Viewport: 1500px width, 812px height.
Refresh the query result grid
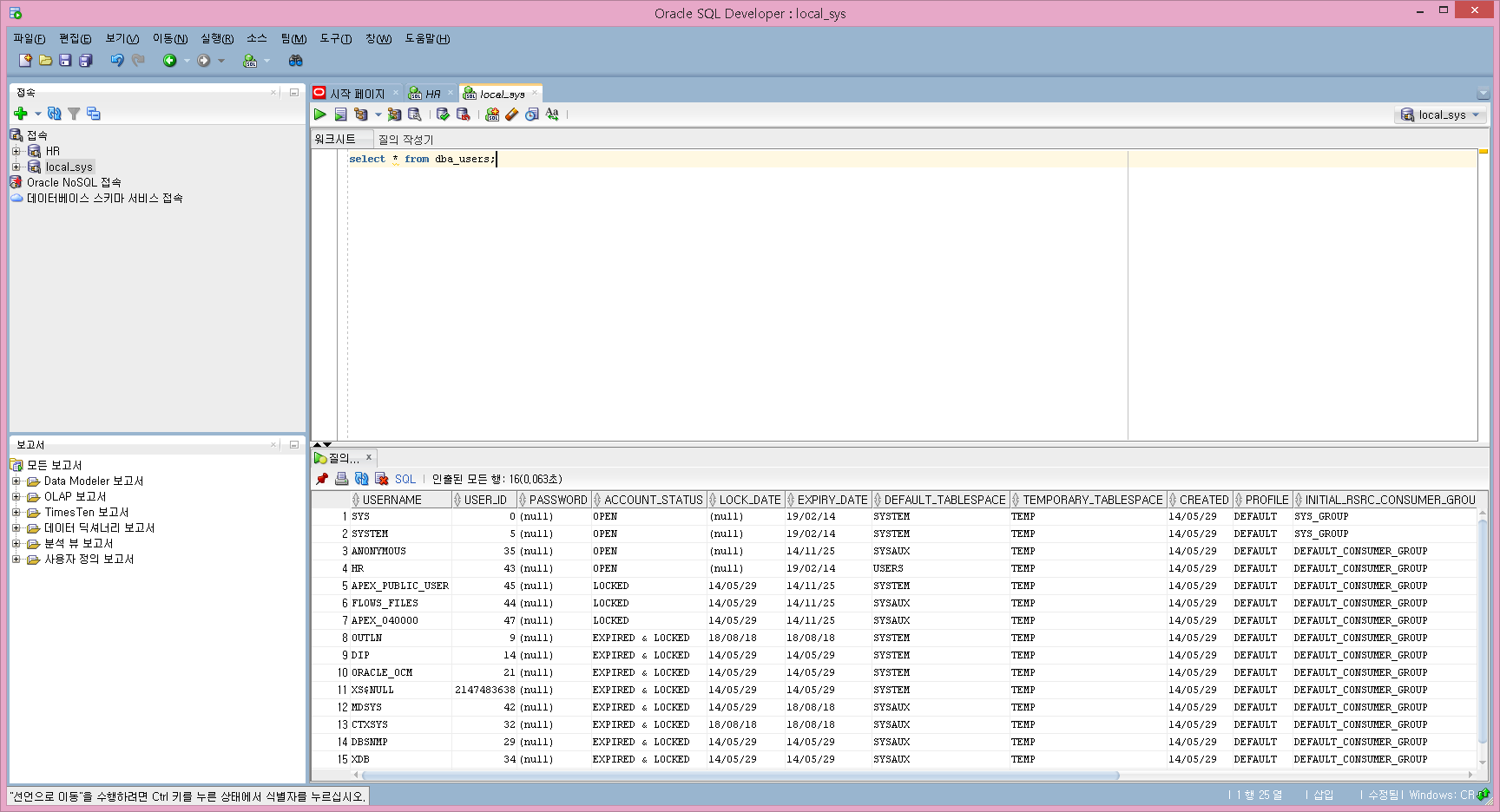tap(361, 479)
